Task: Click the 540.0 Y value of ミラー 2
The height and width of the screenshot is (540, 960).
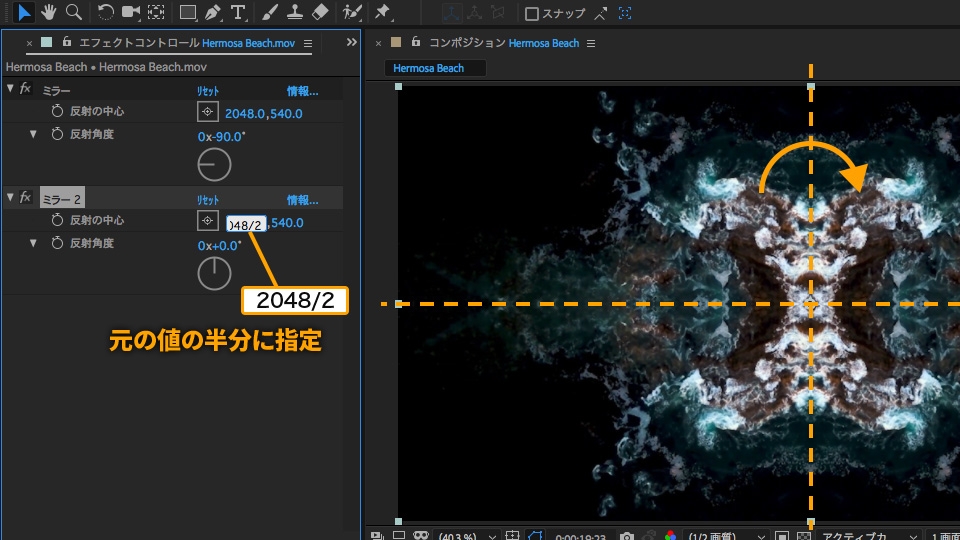Action: click(287, 223)
